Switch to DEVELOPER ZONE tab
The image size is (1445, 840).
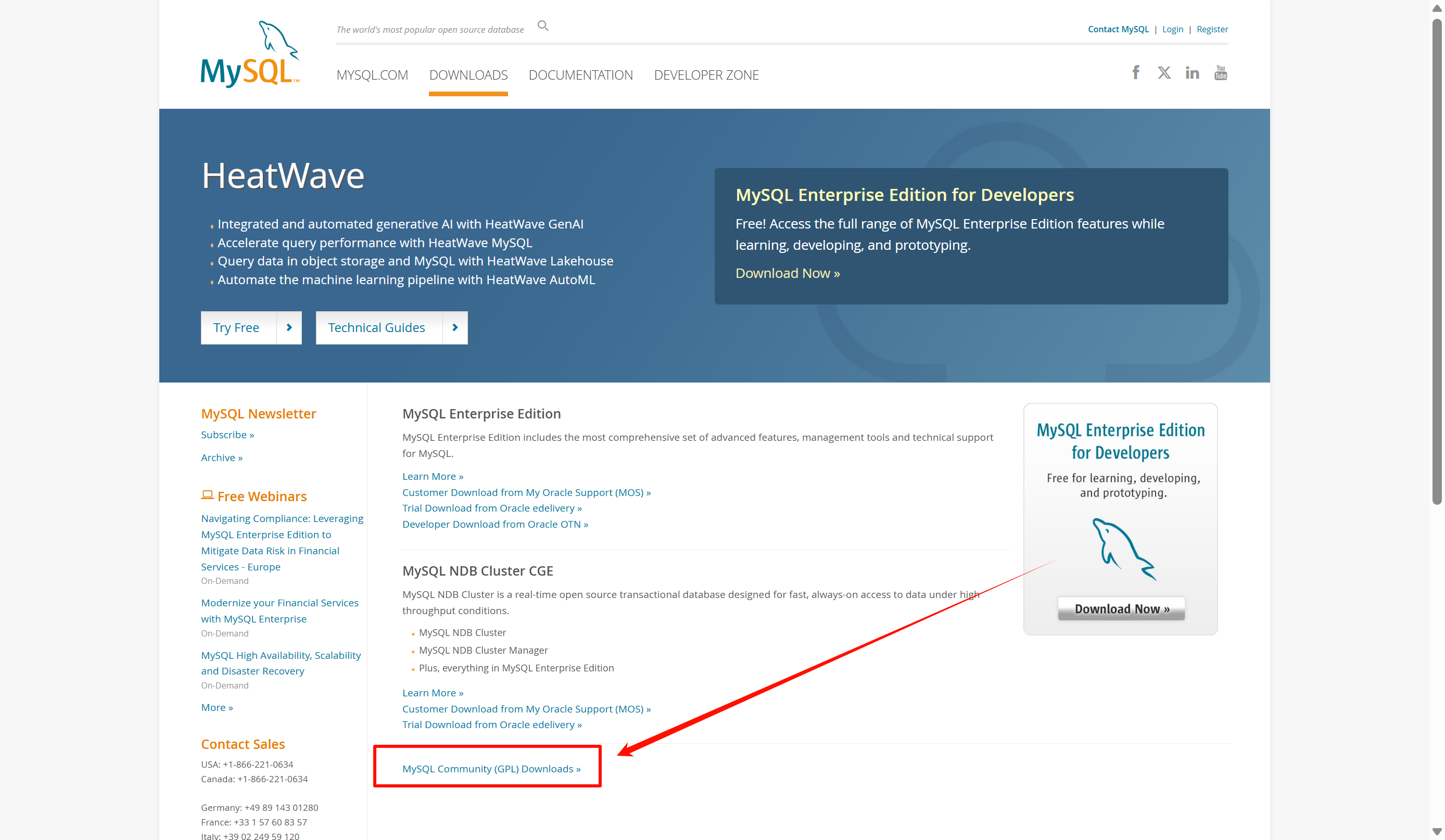(x=706, y=75)
